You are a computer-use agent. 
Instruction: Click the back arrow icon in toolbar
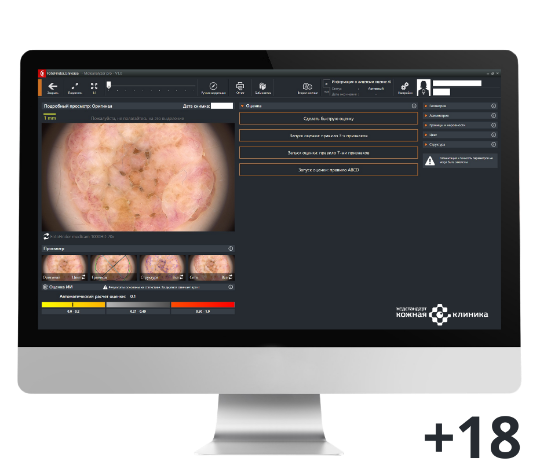pyautogui.click(x=53, y=86)
